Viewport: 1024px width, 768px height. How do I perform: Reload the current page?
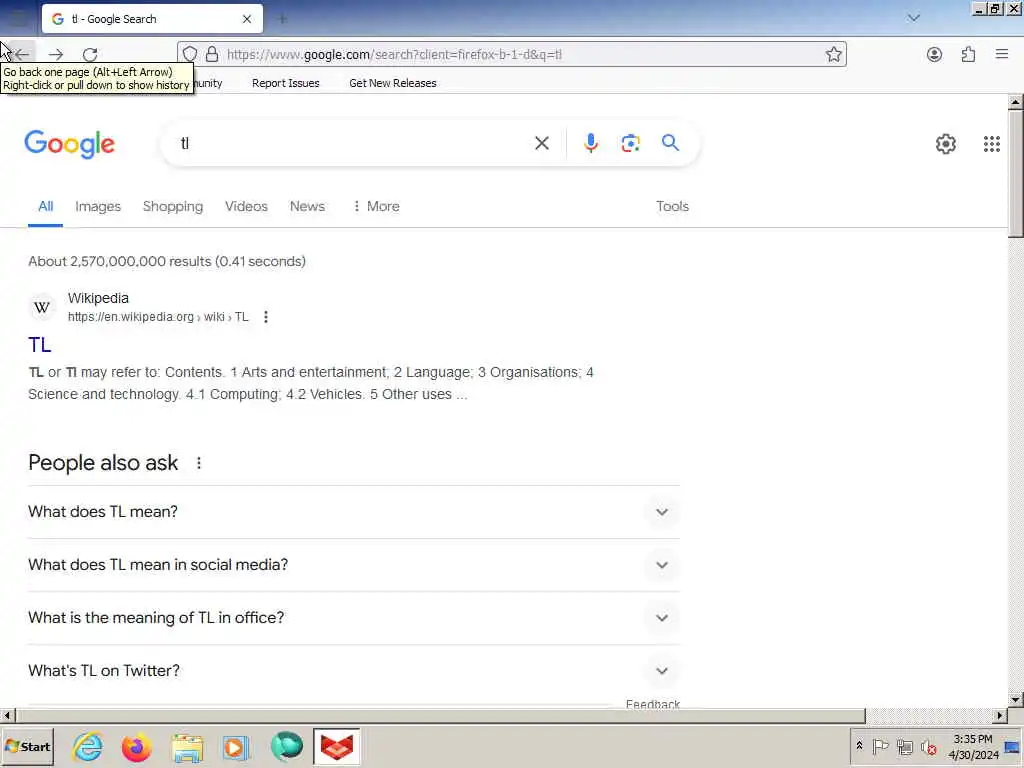(90, 54)
